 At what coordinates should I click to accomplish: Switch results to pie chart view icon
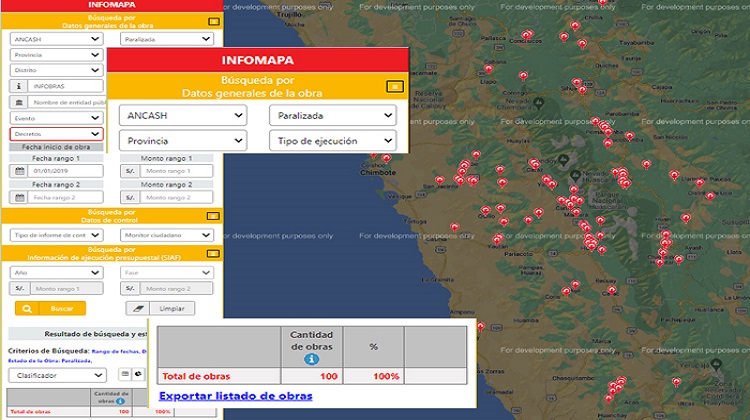tap(138, 374)
